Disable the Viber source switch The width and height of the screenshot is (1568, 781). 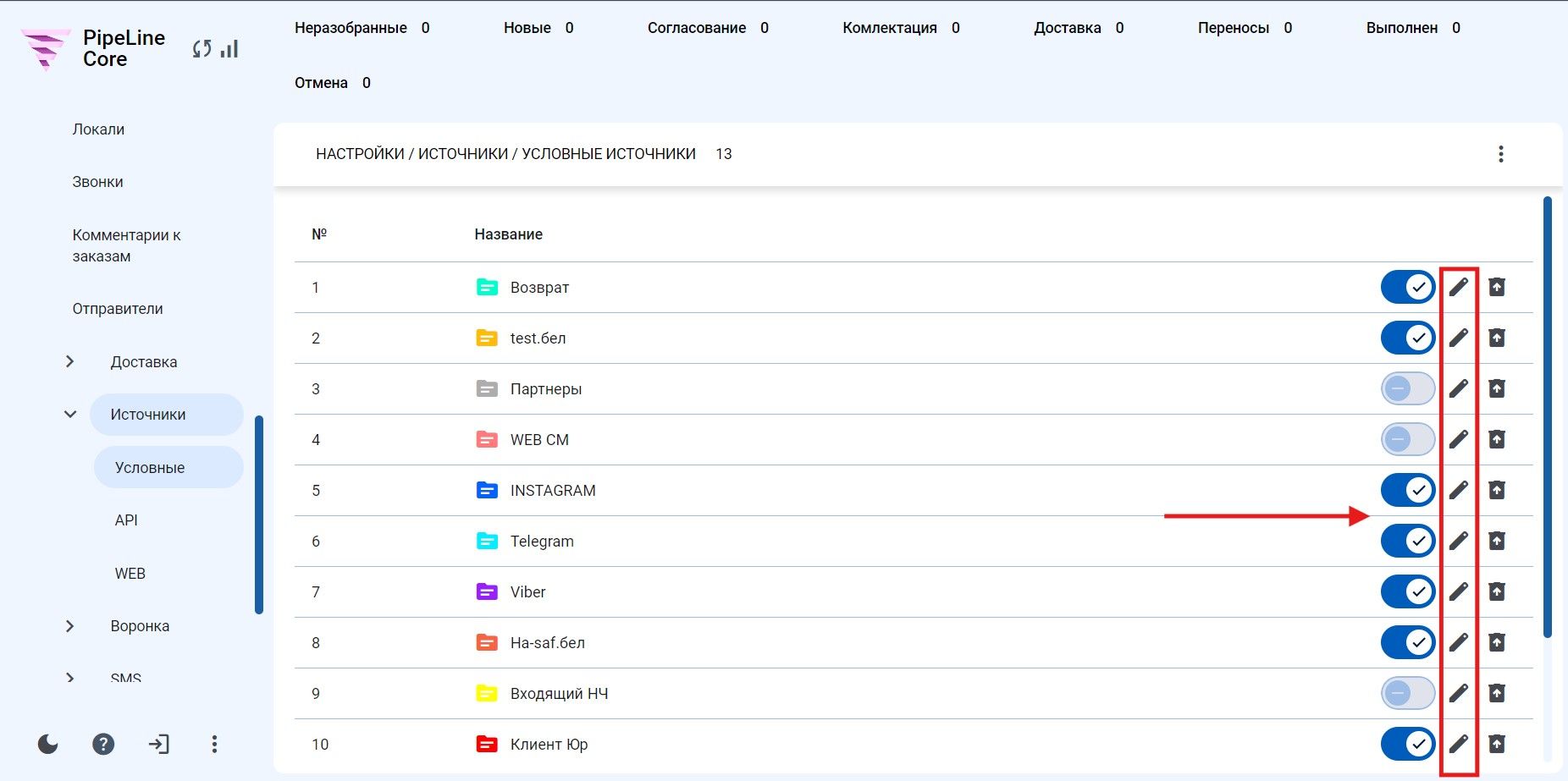1408,591
